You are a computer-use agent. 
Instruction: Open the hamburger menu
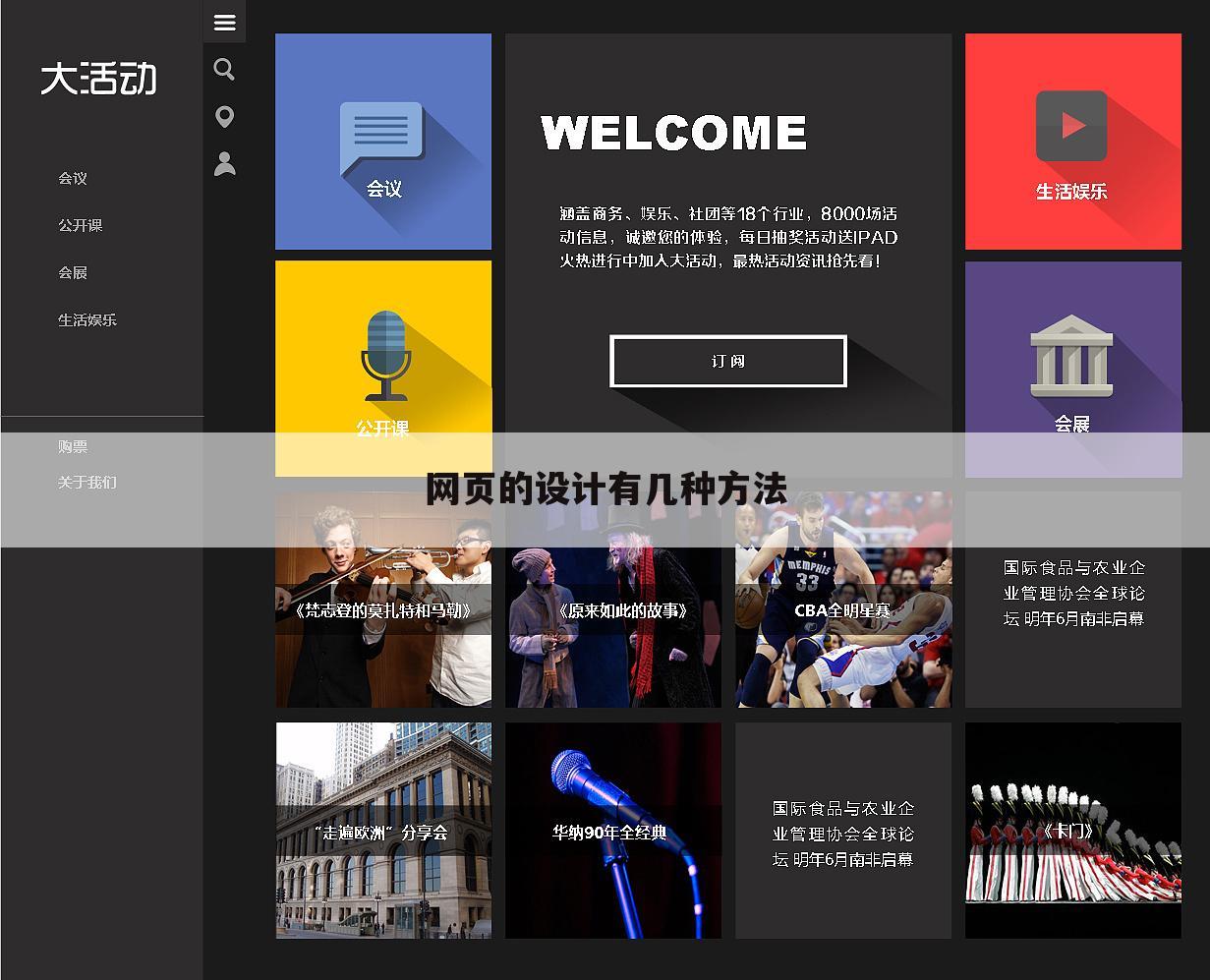tap(224, 22)
